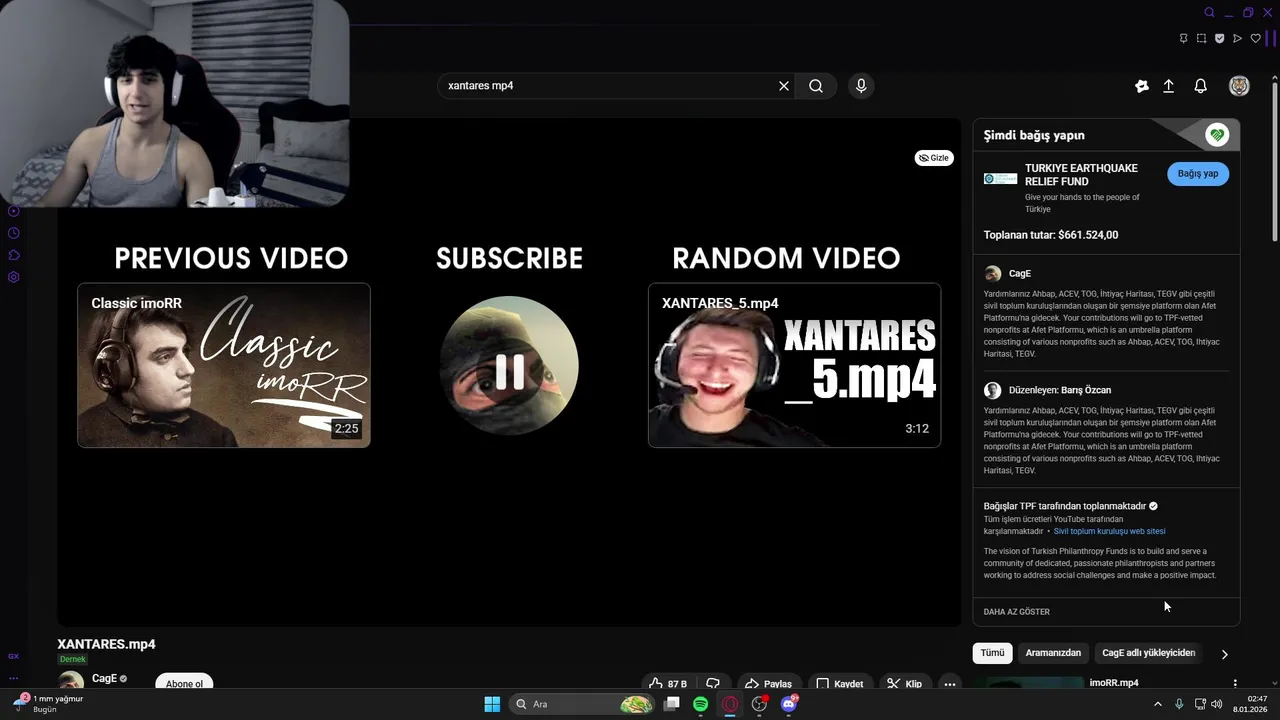Image resolution: width=1280 pixels, height=720 pixels.
Task: Click the Paylaş share button
Action: coord(768,683)
